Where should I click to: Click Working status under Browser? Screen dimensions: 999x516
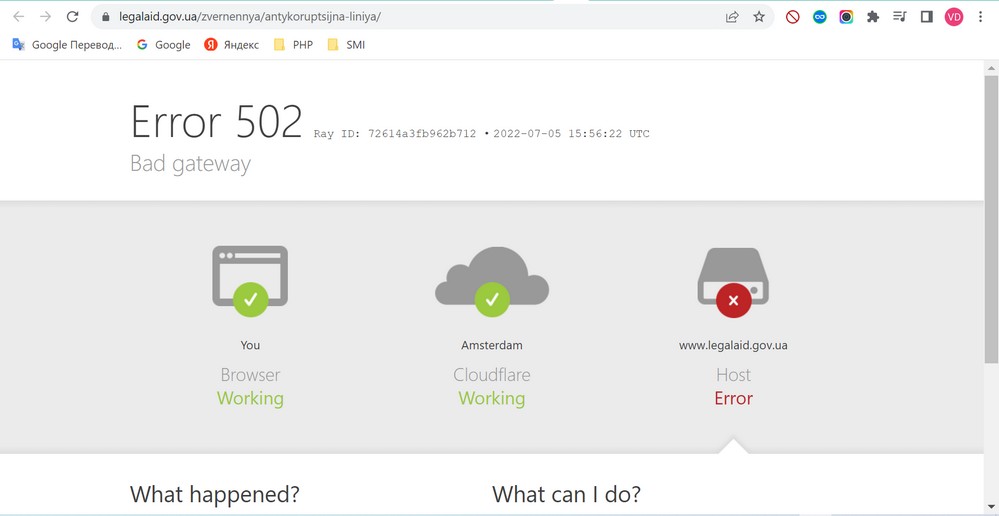[x=250, y=399]
